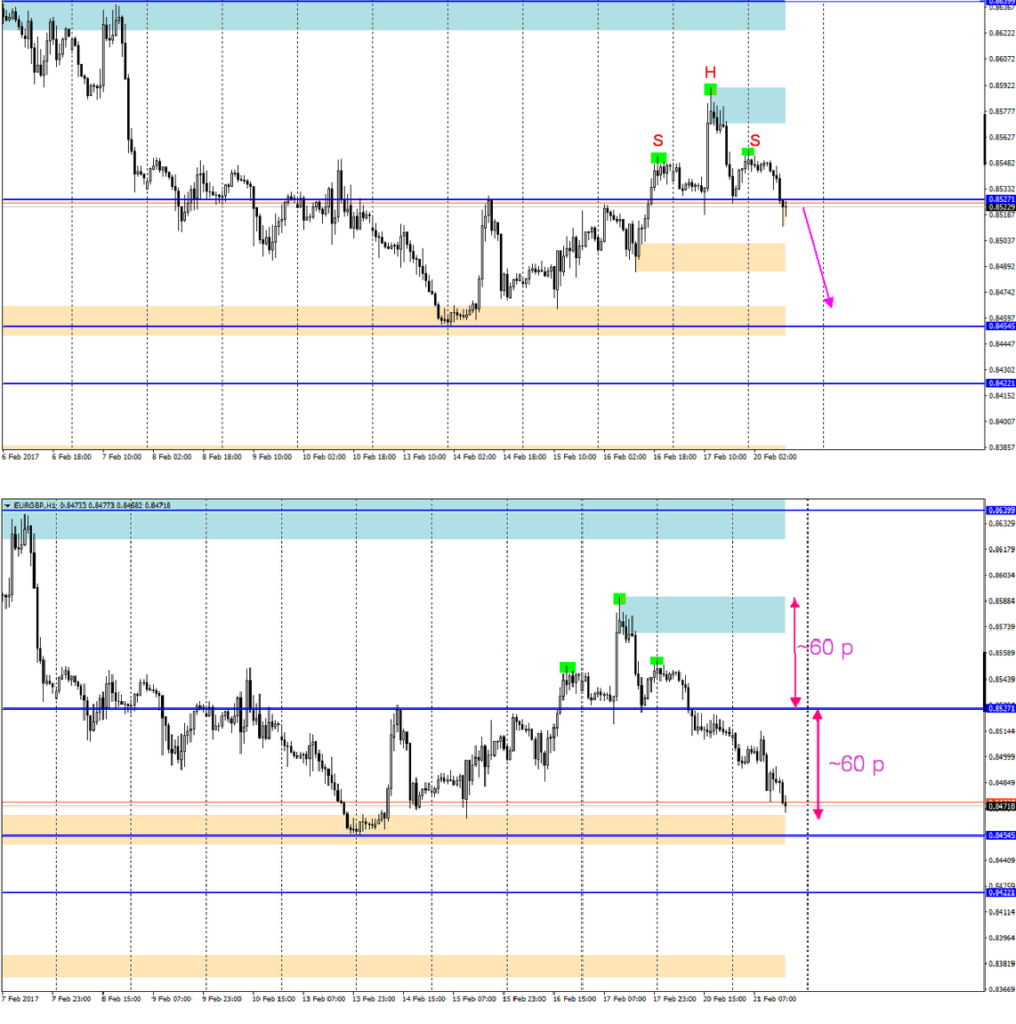Click the 10 Feb 15:00 time label
The height and width of the screenshot is (1024, 1016).
274,999
